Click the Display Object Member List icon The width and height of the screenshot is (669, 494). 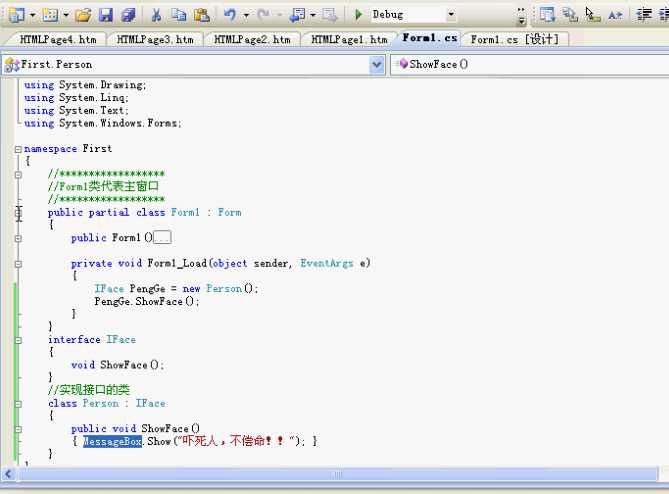pyautogui.click(x=547, y=15)
